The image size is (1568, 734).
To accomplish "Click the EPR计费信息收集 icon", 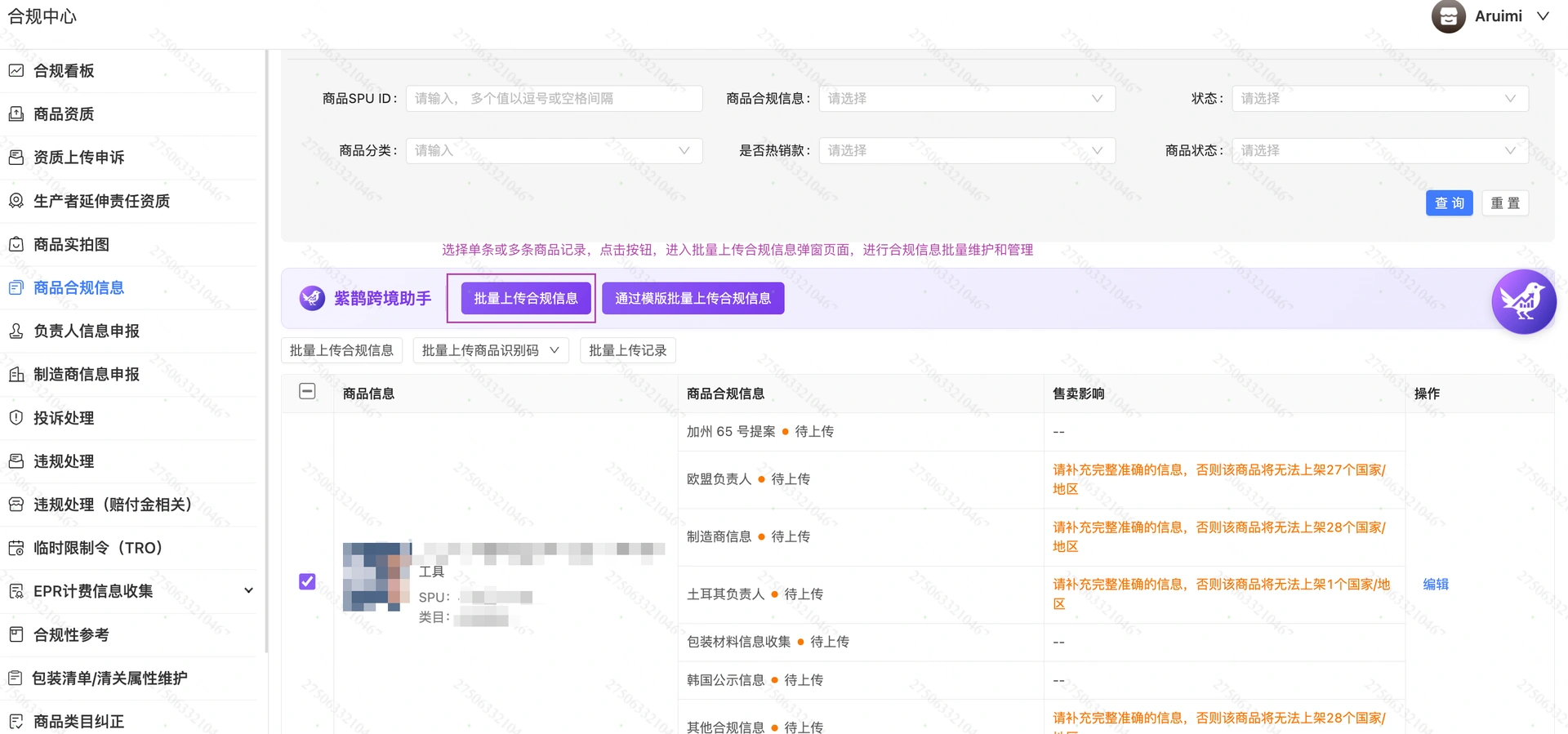I will pyautogui.click(x=16, y=591).
